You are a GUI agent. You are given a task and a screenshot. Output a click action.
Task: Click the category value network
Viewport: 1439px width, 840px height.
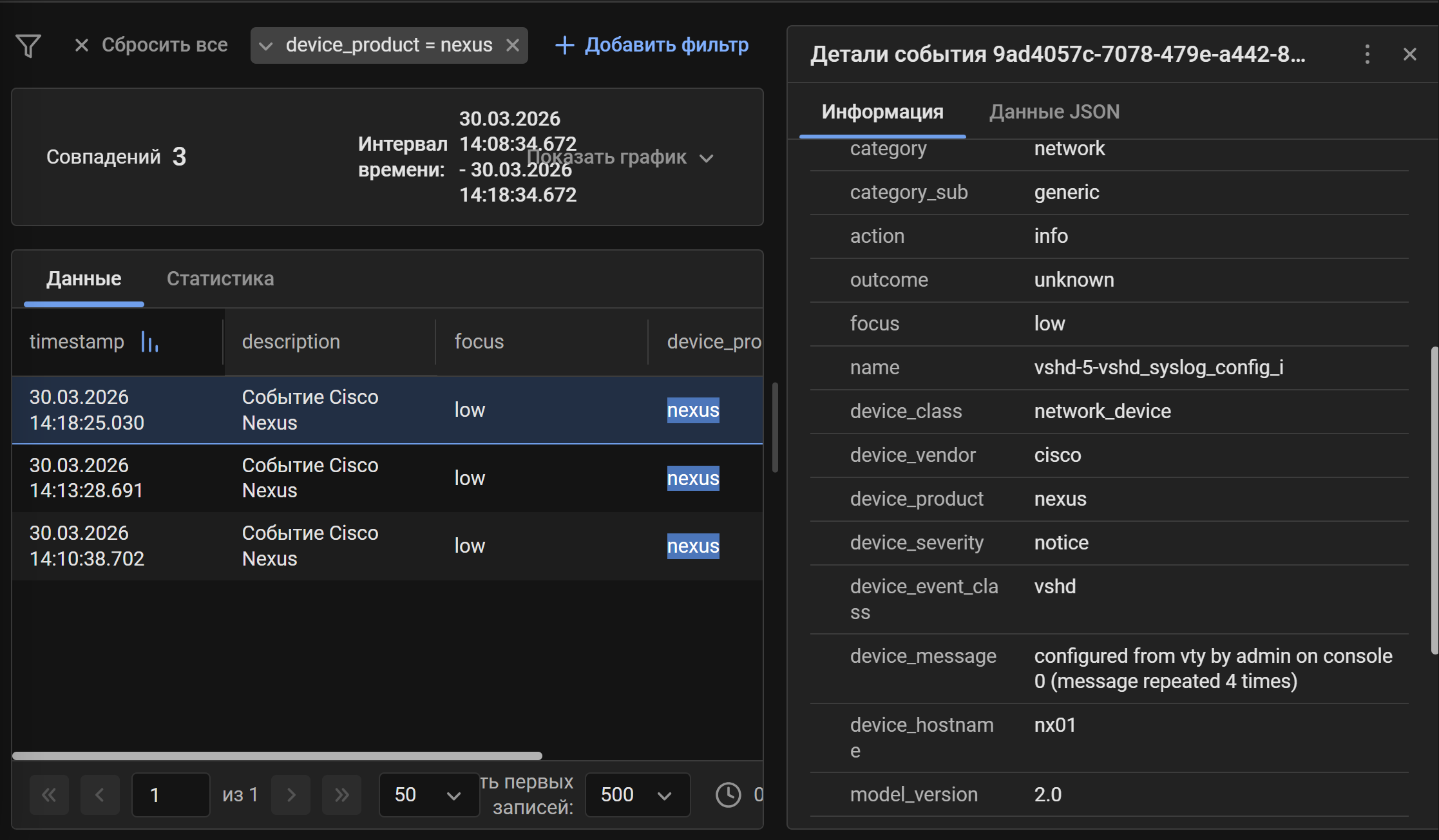1069,149
